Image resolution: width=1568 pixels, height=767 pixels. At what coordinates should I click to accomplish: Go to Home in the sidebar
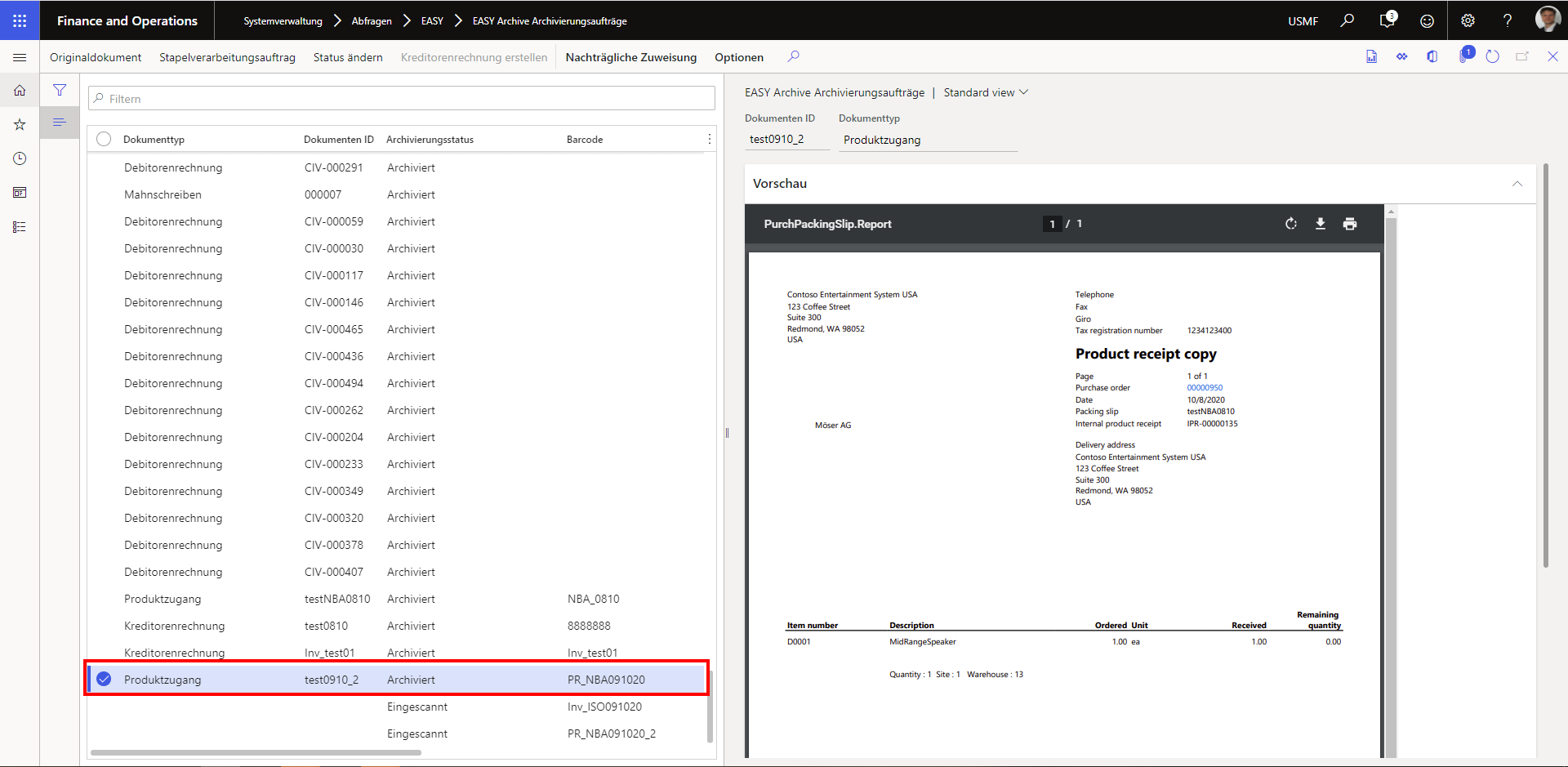(x=20, y=91)
